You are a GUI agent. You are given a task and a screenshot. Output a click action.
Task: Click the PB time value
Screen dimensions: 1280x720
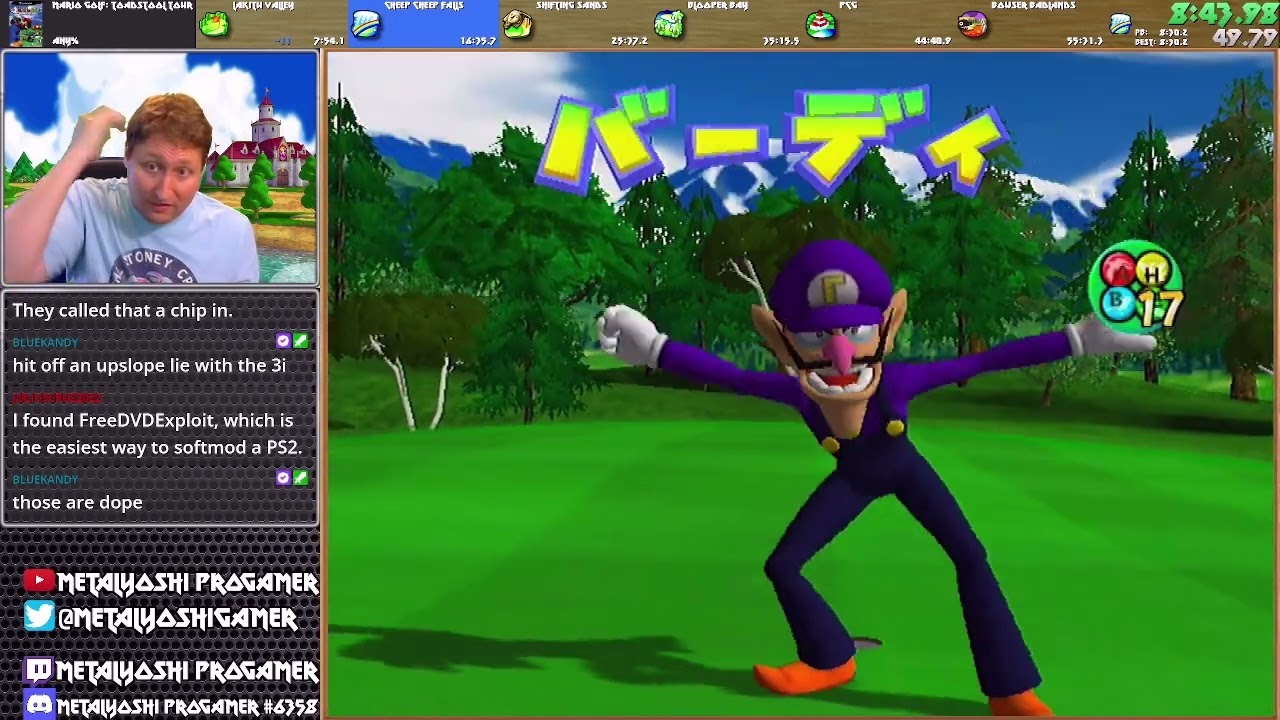pos(1175,32)
